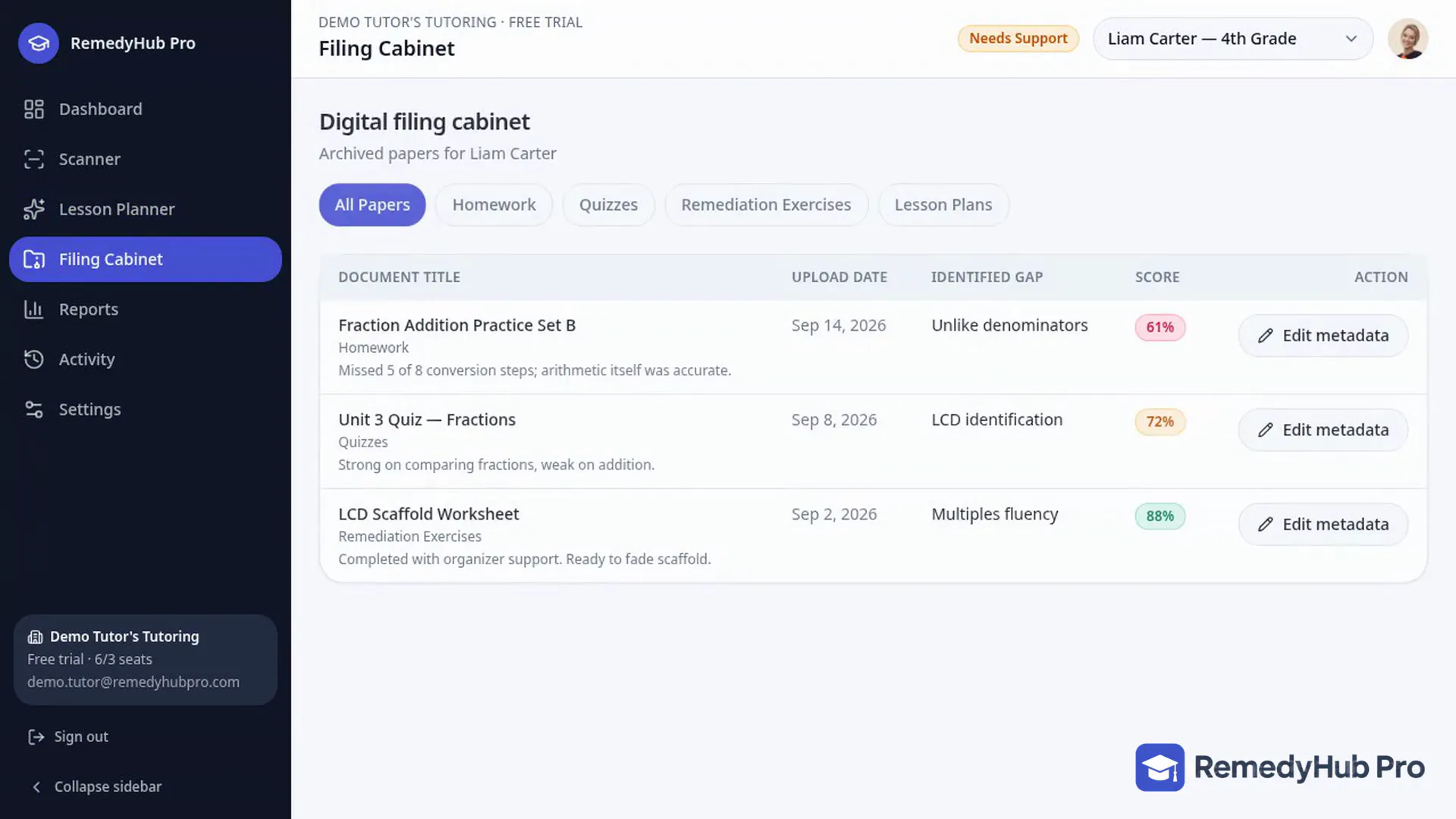Click the pencil icon for Unit 3 Quiz row
1456x819 pixels.
coord(1266,430)
